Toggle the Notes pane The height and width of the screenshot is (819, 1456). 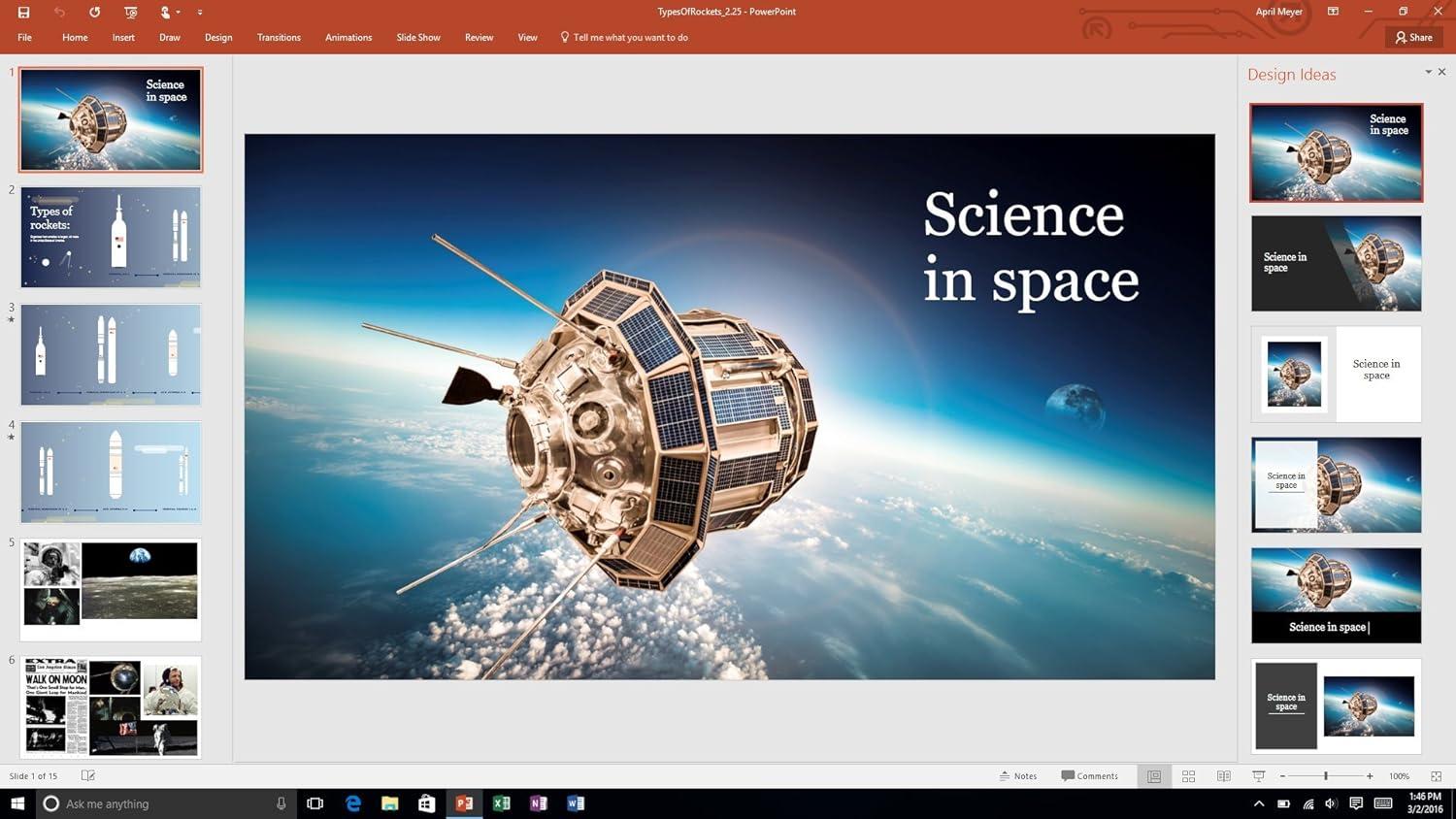[x=1018, y=776]
